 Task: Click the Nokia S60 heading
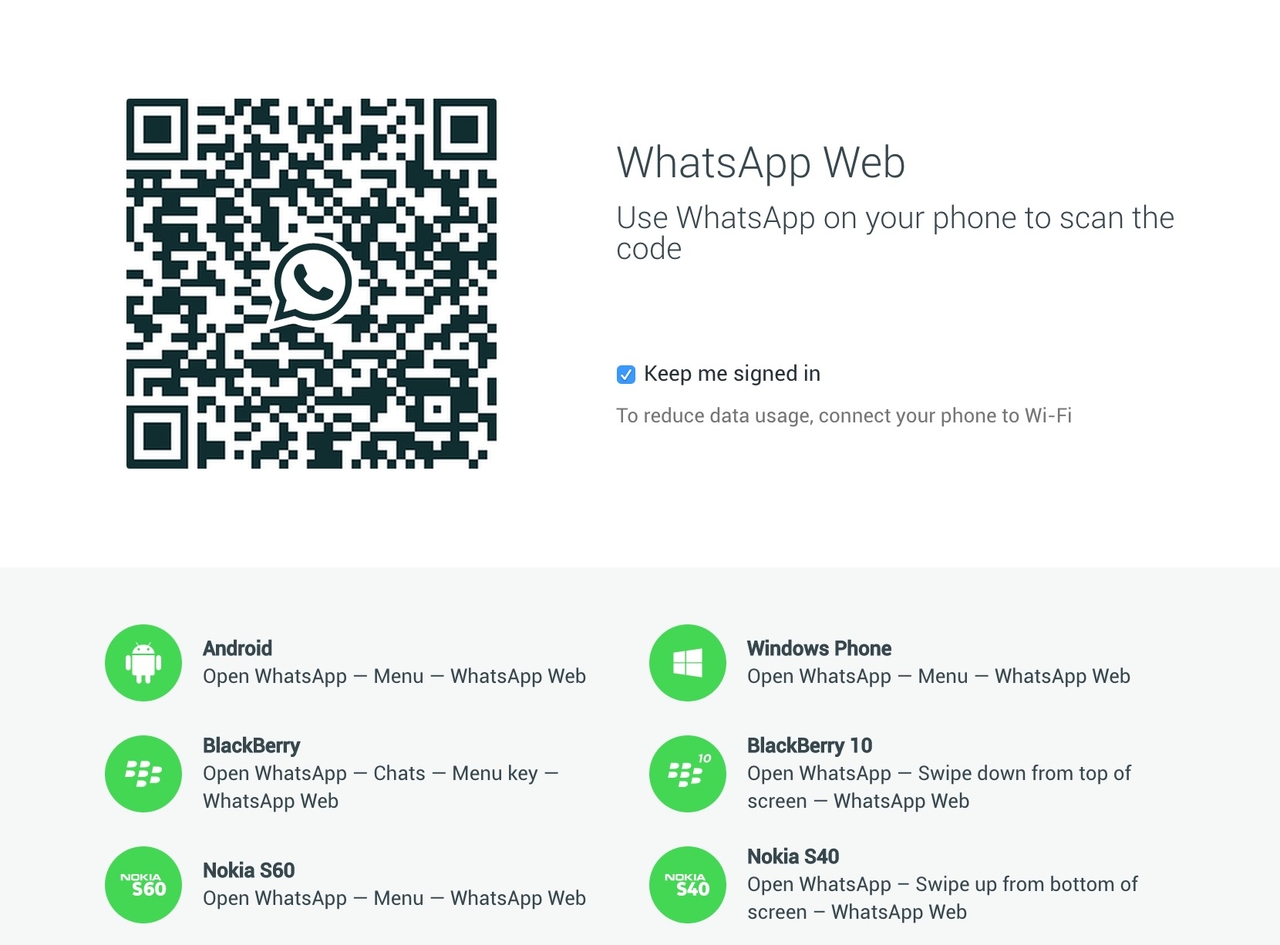point(249,870)
